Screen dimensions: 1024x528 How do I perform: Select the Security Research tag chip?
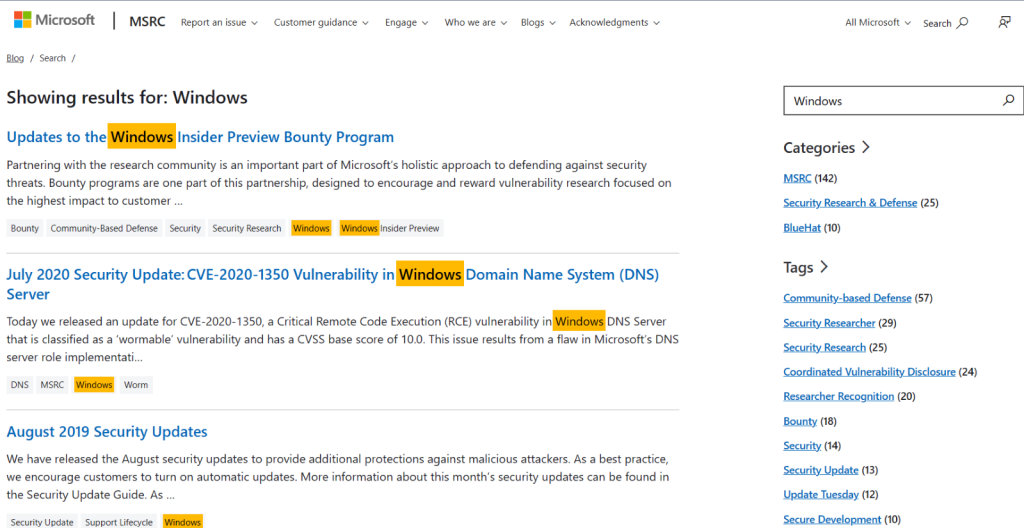tap(247, 228)
